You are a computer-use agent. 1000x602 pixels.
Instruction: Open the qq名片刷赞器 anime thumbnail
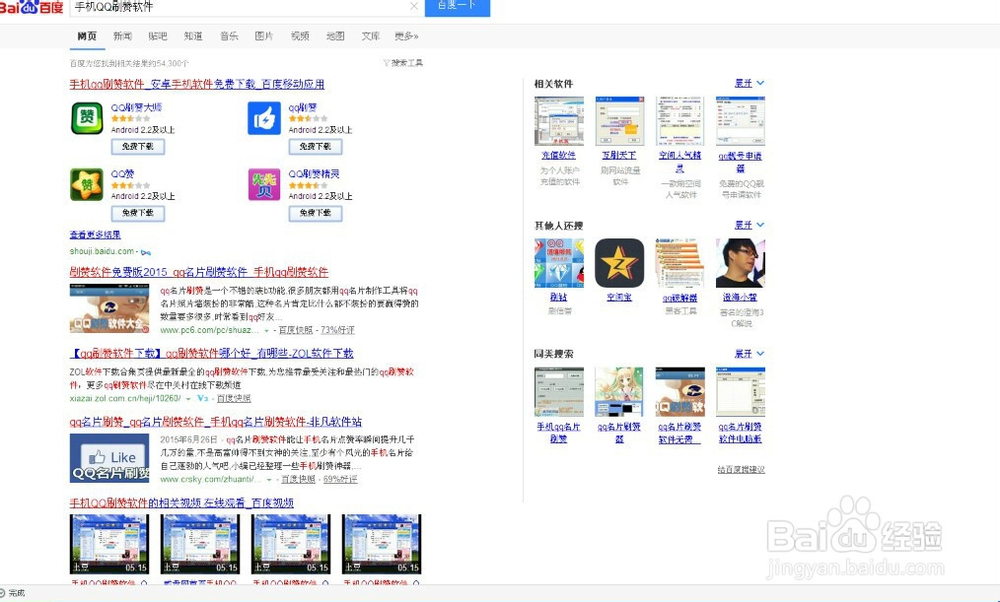click(619, 392)
